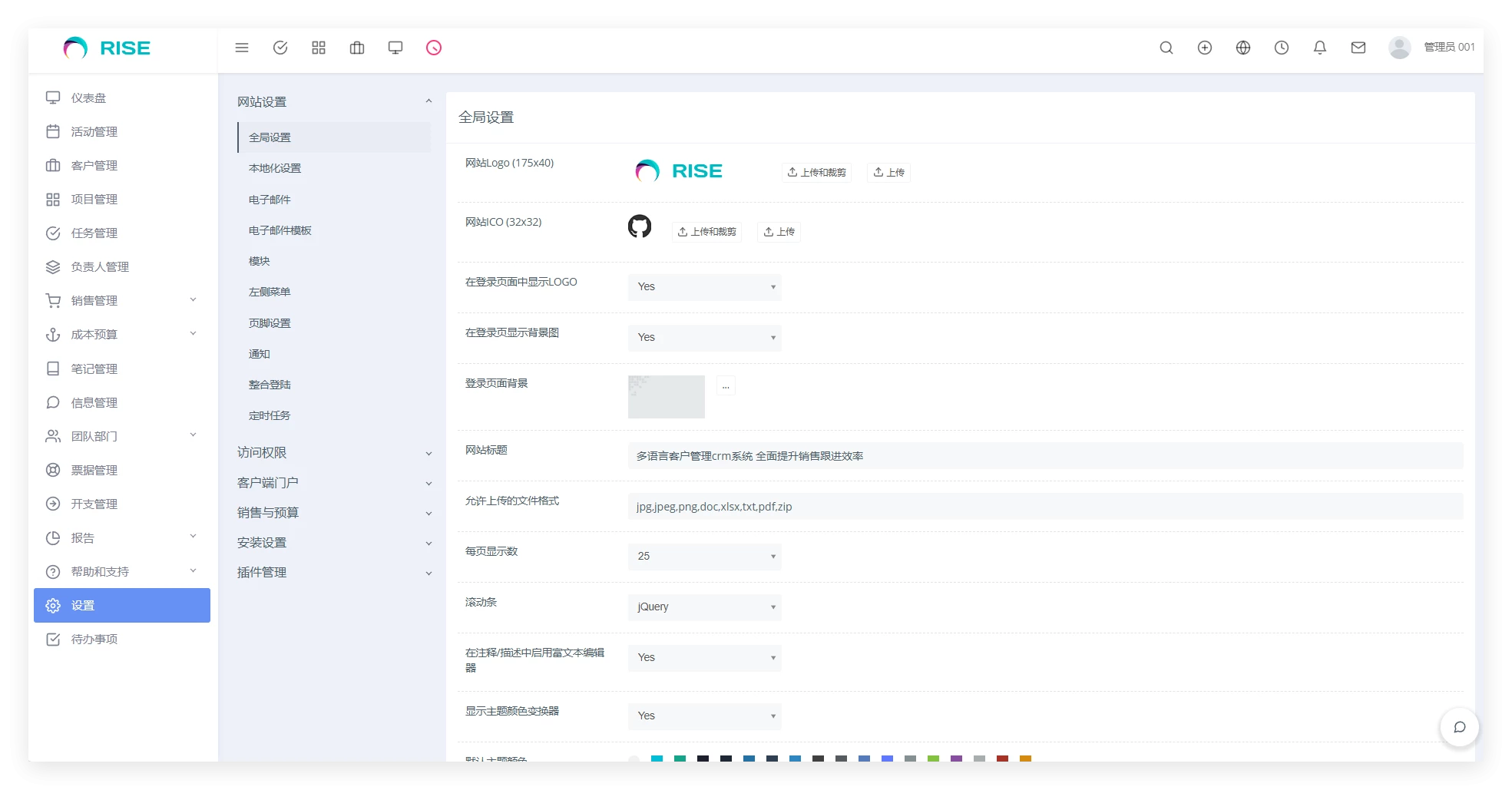1512x790 pixels.
Task: Click the pink timer clock icon in toolbar
Action: 434,48
